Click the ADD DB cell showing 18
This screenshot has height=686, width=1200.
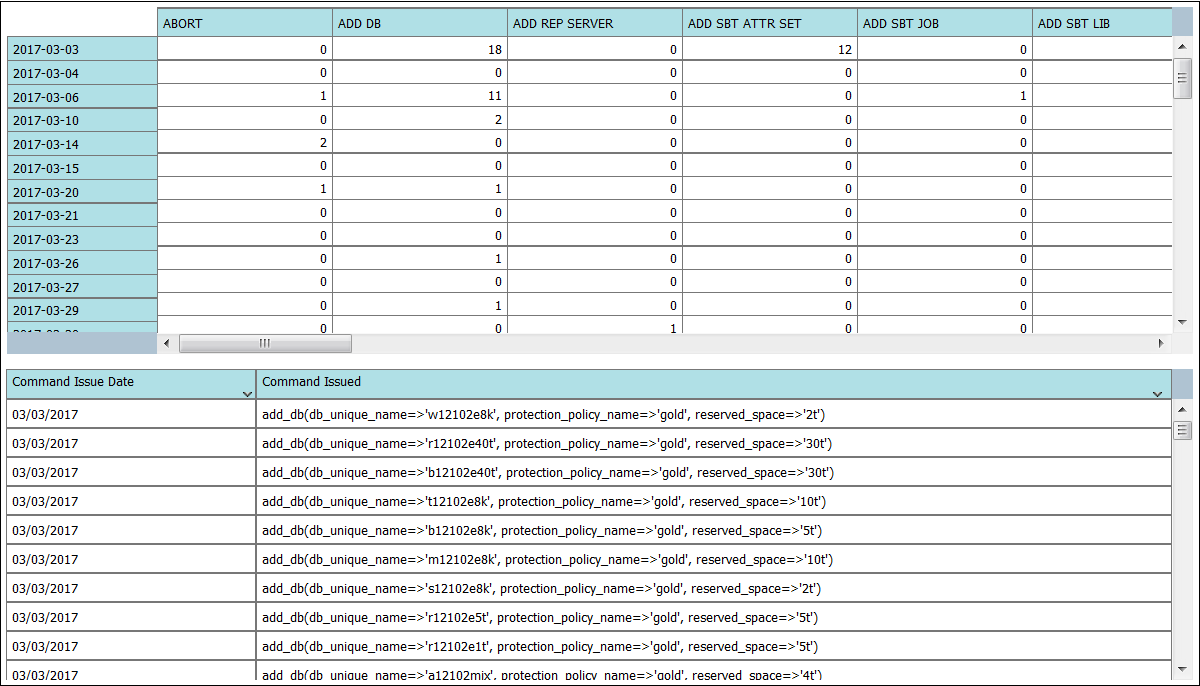coord(420,49)
